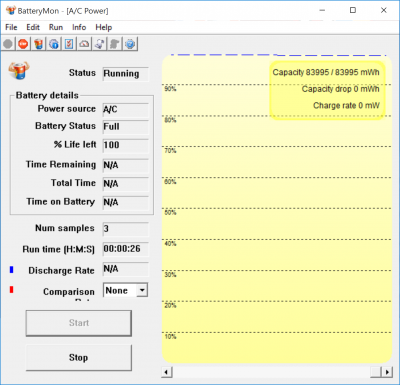Image resolution: width=400 pixels, height=385 pixels.
Task: Open the Edit menu
Action: click(33, 27)
